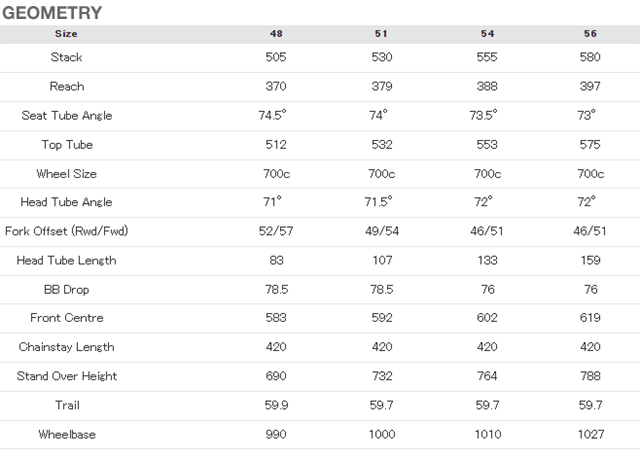
Task: Click the Head Tube Length label
Action: (67, 261)
